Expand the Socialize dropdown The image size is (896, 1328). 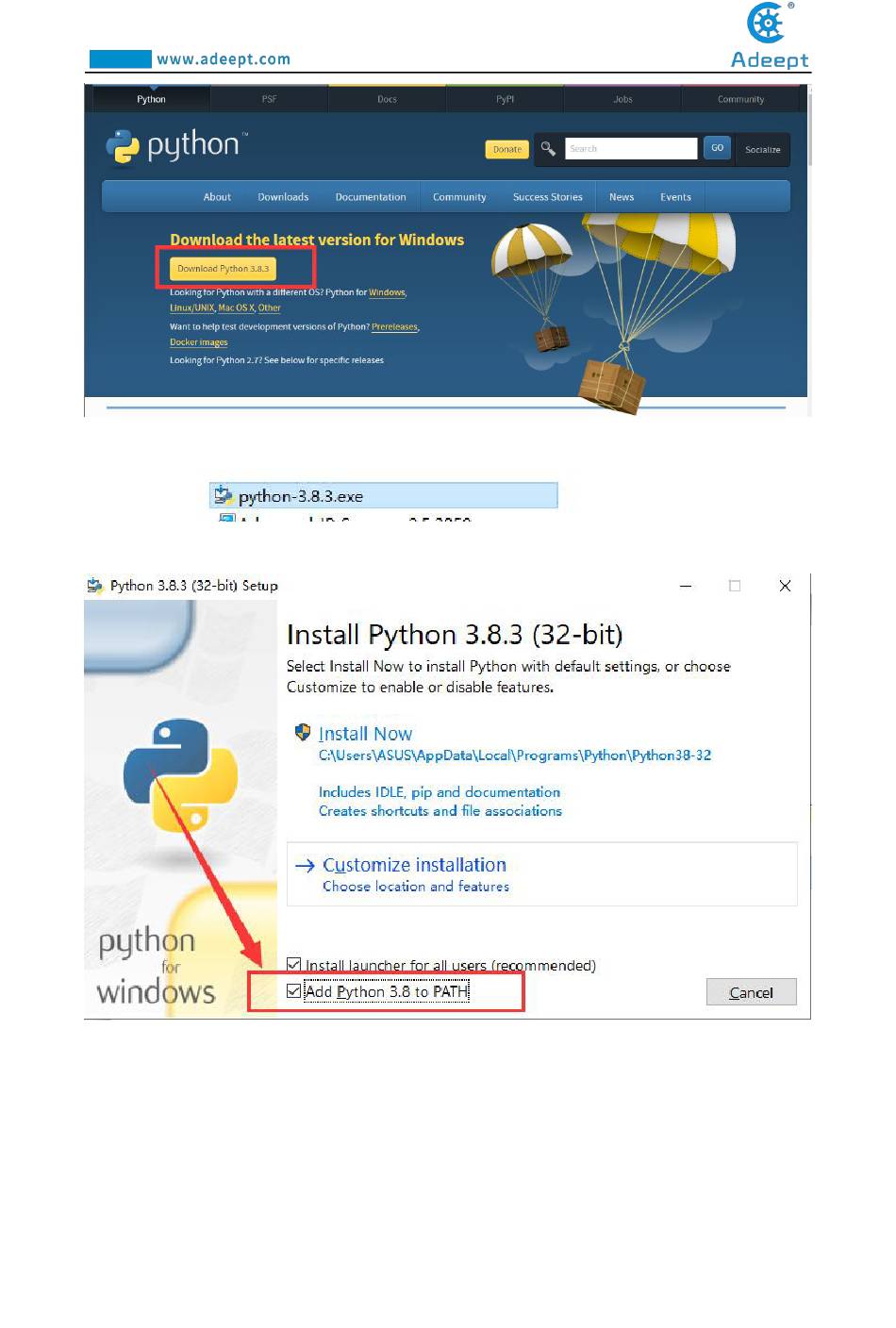(x=763, y=149)
